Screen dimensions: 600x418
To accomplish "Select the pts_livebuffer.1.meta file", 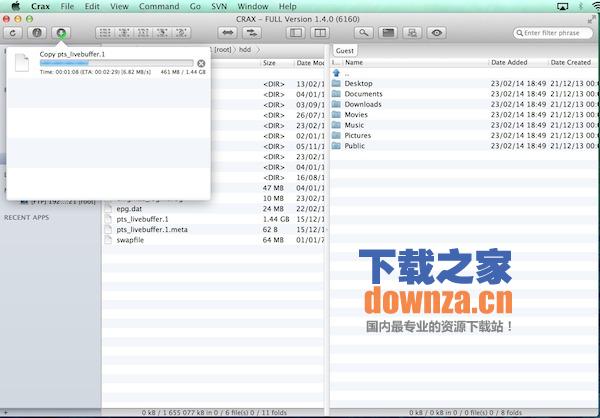I will 152,230.
